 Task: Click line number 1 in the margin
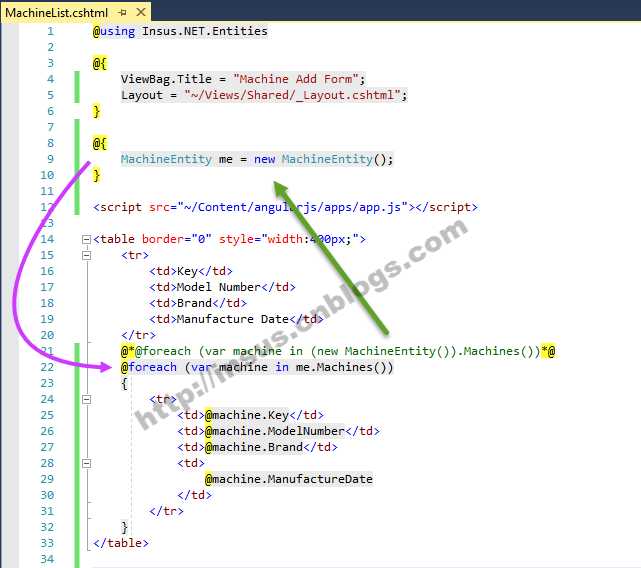click(x=50, y=31)
